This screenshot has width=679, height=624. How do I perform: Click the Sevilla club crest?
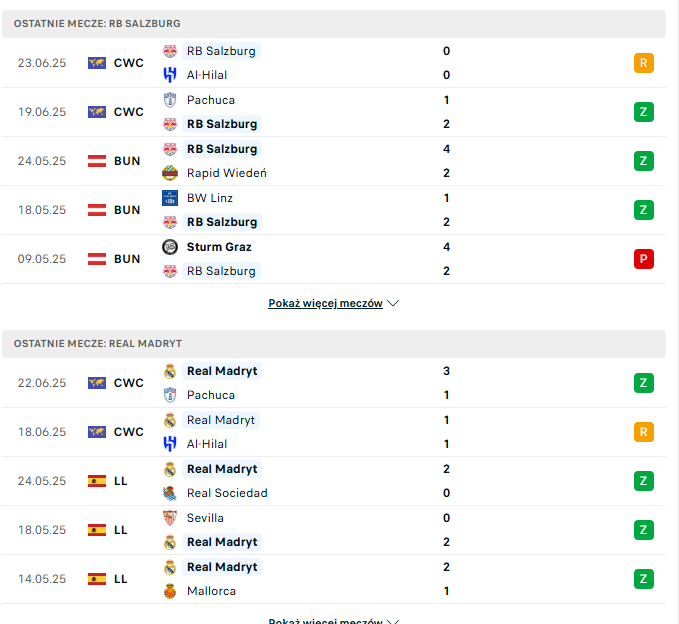click(x=170, y=518)
